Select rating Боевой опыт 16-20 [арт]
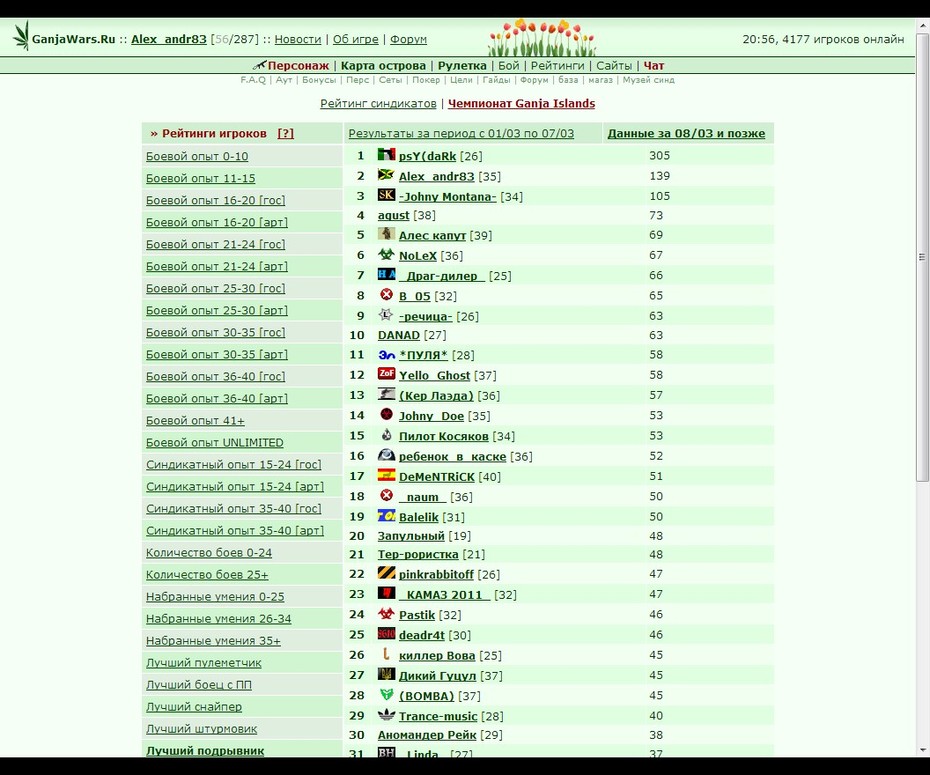The height and width of the screenshot is (775, 930). tap(216, 222)
